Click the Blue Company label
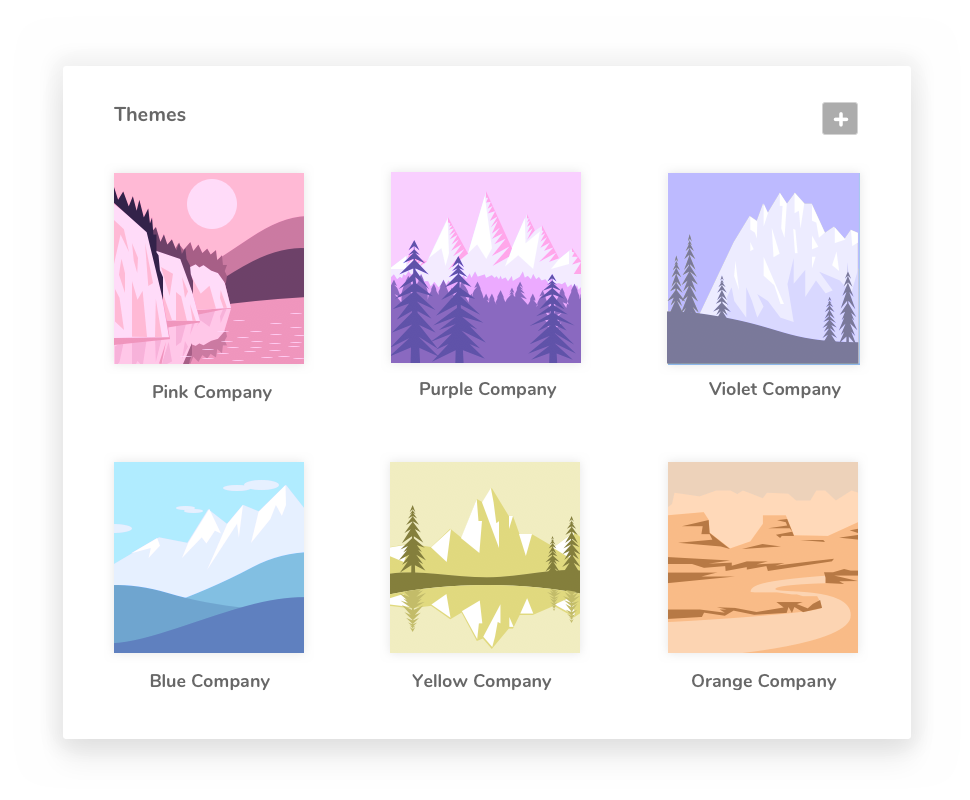Screen dimensions: 970x800 coord(210,681)
